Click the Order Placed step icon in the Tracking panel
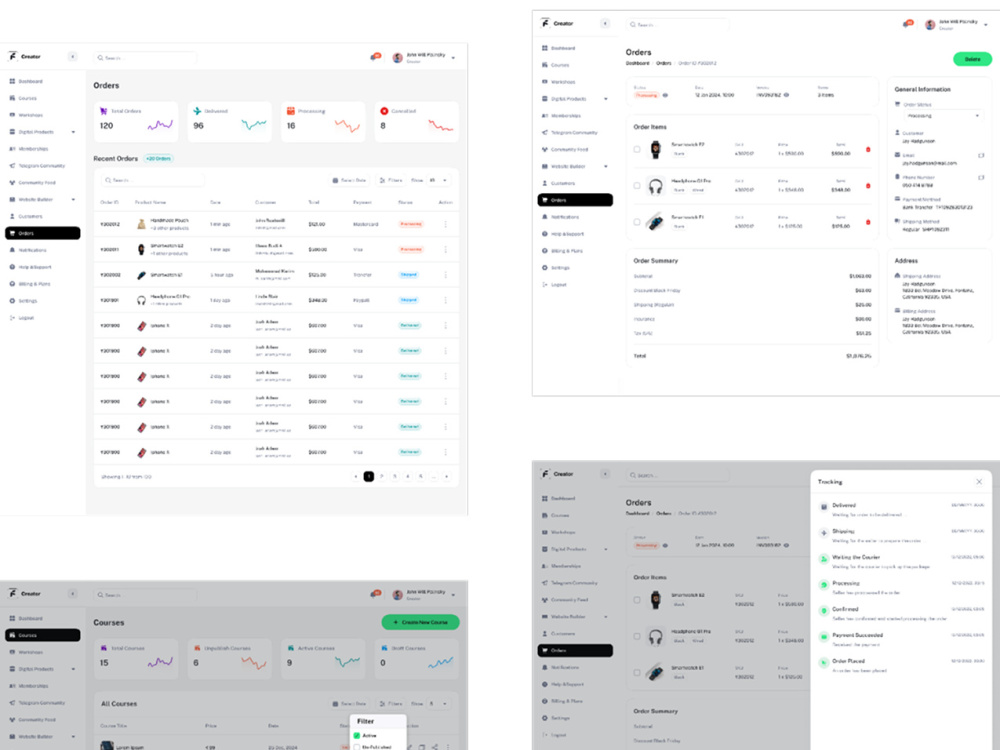 [823, 663]
